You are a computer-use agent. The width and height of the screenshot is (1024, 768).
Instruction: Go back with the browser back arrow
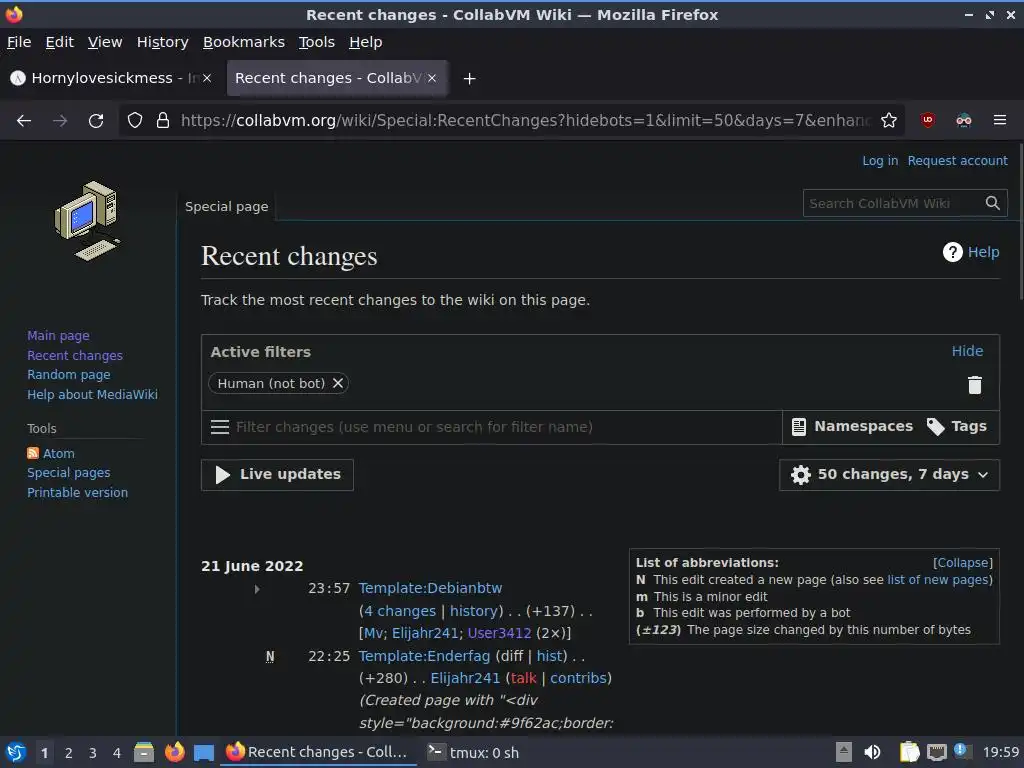(x=24, y=121)
